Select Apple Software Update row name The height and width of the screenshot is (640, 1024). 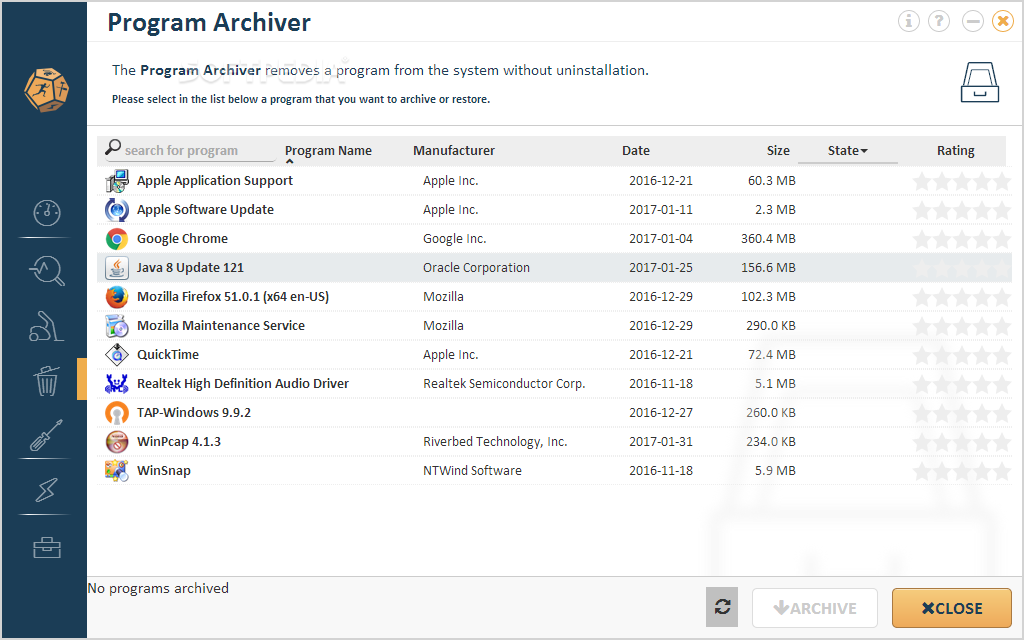(x=205, y=210)
